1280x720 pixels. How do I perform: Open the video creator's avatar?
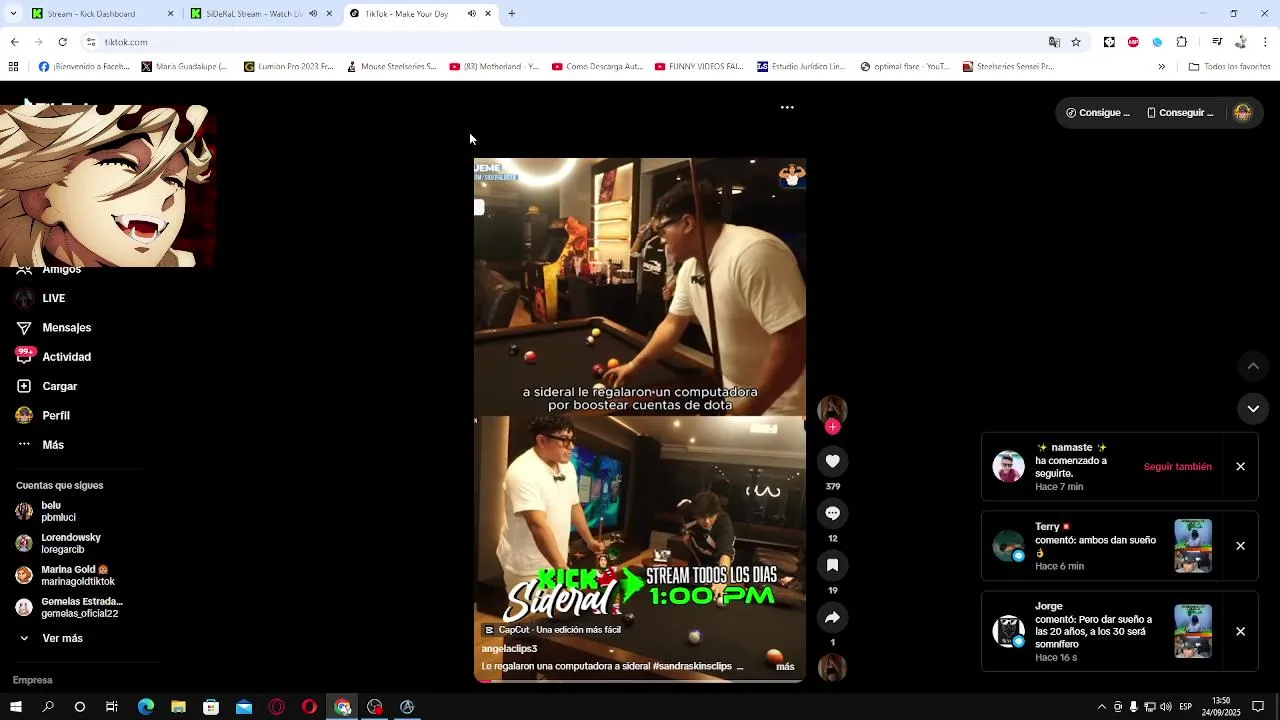click(x=832, y=410)
